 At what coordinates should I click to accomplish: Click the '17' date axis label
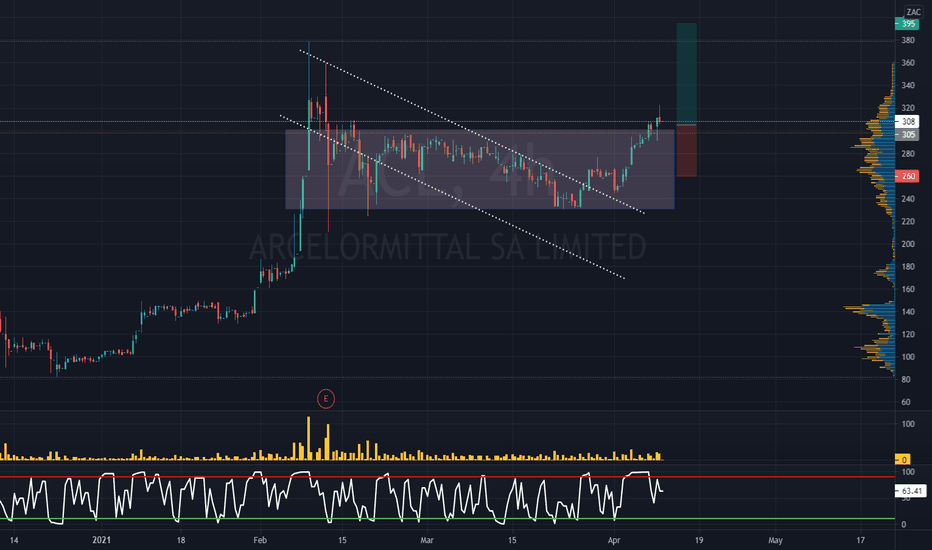click(x=861, y=540)
